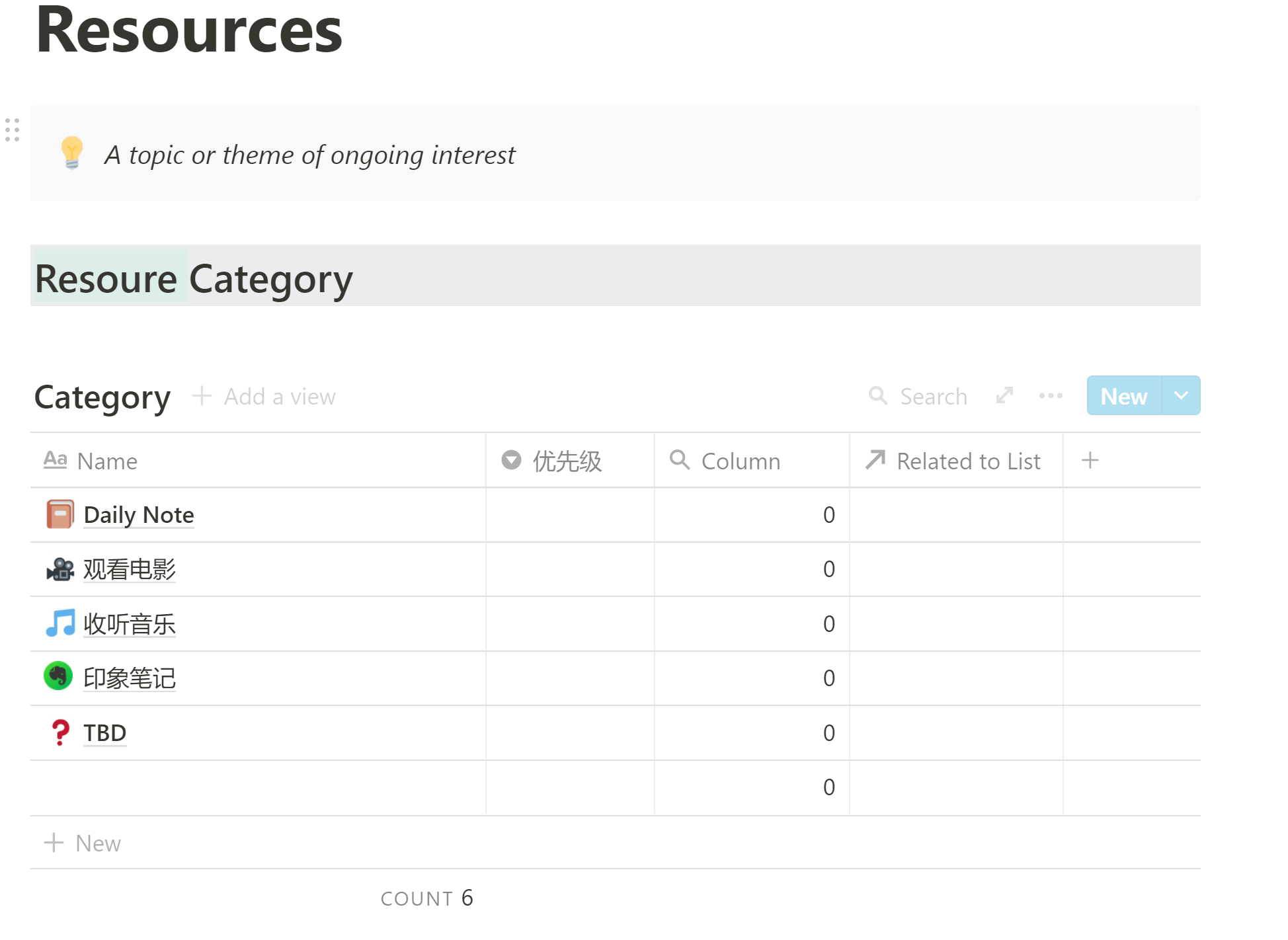
Task: Click the music note page icon
Action: pos(60,623)
